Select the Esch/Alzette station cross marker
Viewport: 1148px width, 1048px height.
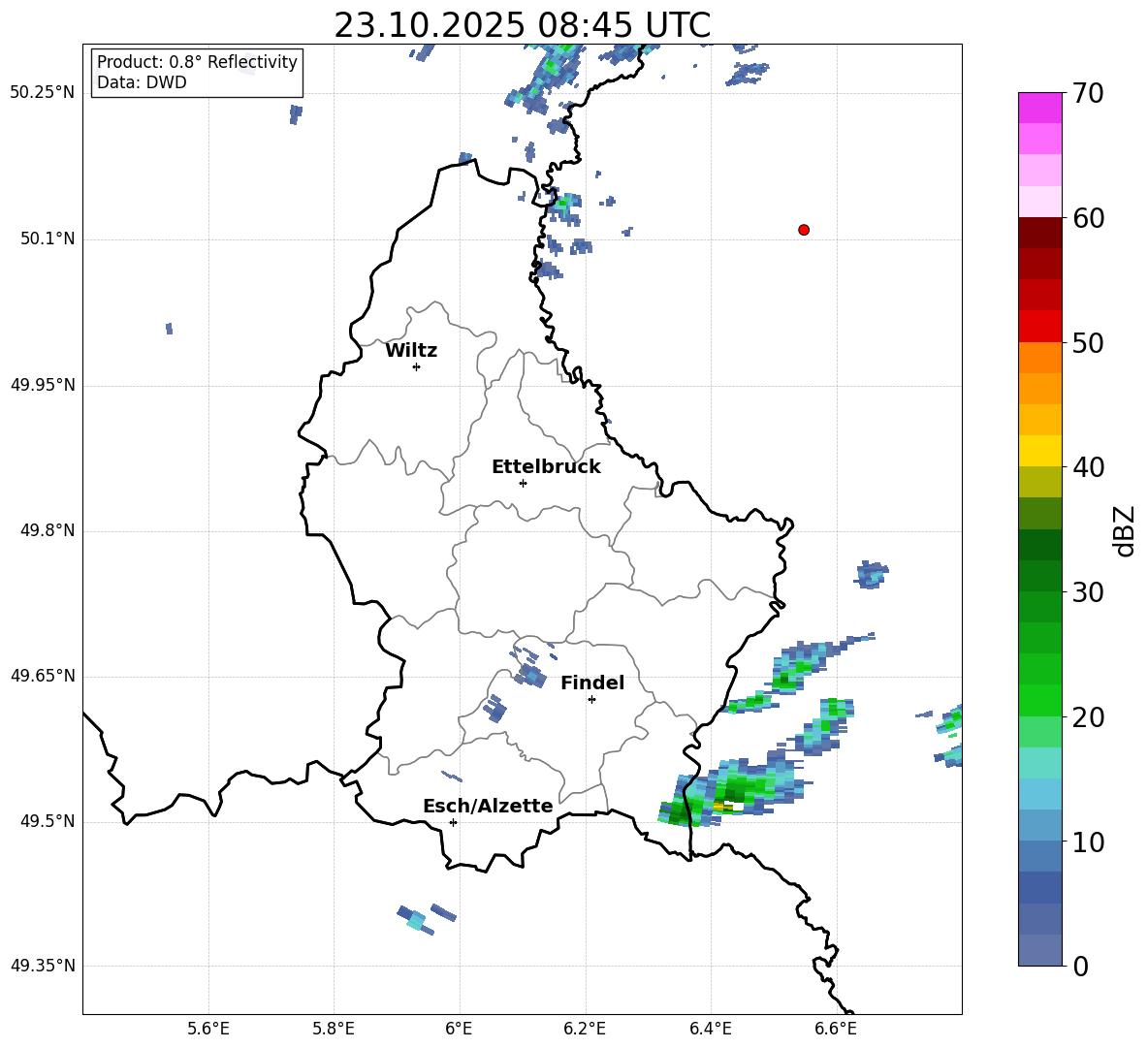tap(453, 822)
